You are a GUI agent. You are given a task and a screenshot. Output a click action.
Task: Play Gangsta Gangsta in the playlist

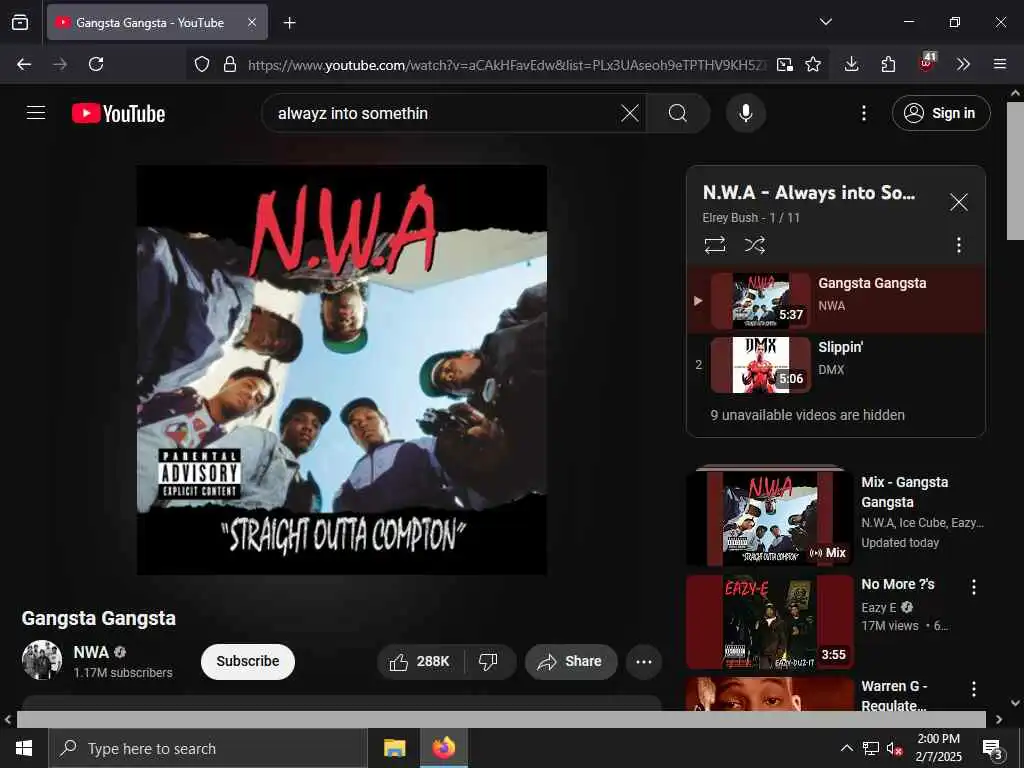click(836, 300)
